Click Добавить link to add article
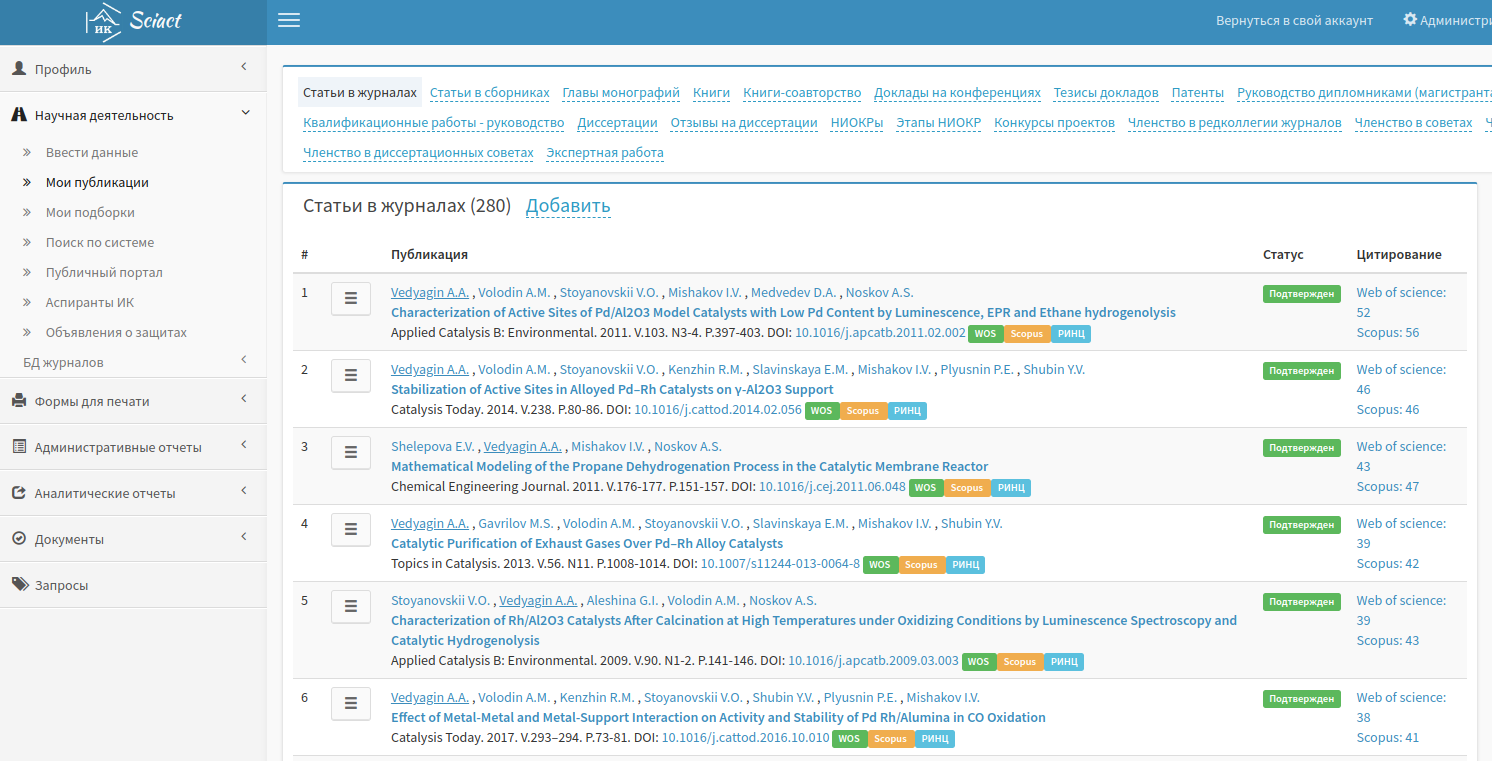Viewport: 1492px width, 761px height. [567, 206]
